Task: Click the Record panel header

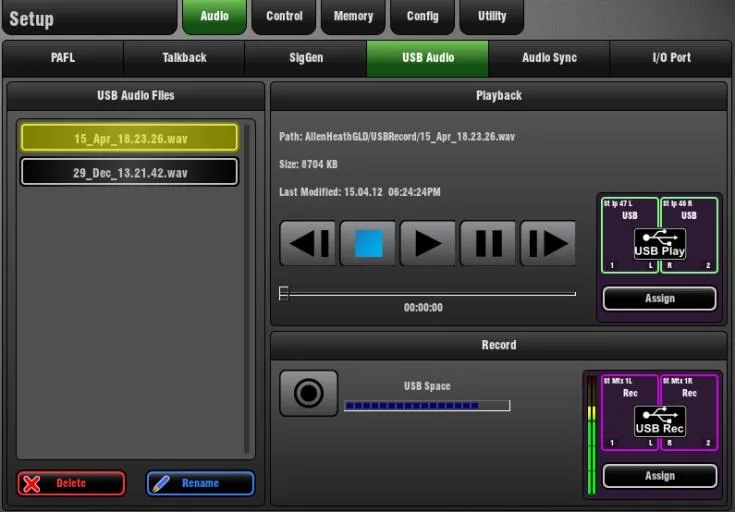Action: (x=499, y=345)
